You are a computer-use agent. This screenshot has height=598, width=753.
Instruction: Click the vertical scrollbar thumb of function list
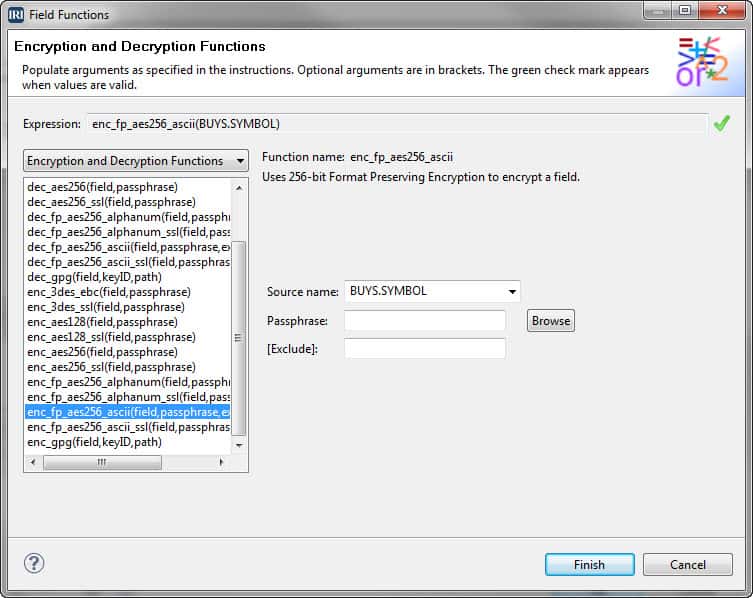tap(239, 338)
